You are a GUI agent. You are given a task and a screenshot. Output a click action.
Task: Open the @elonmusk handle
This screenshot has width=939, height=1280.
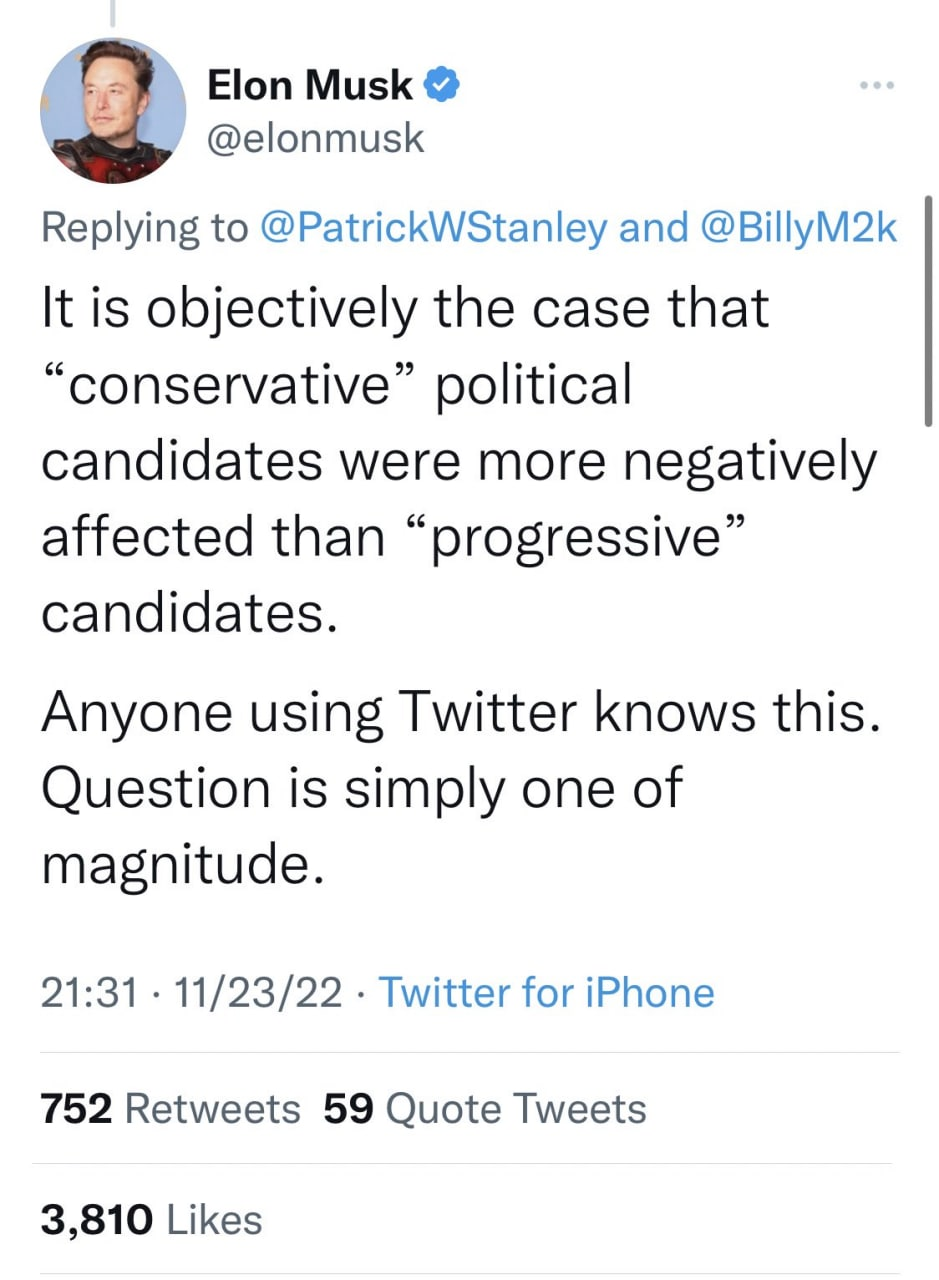315,138
